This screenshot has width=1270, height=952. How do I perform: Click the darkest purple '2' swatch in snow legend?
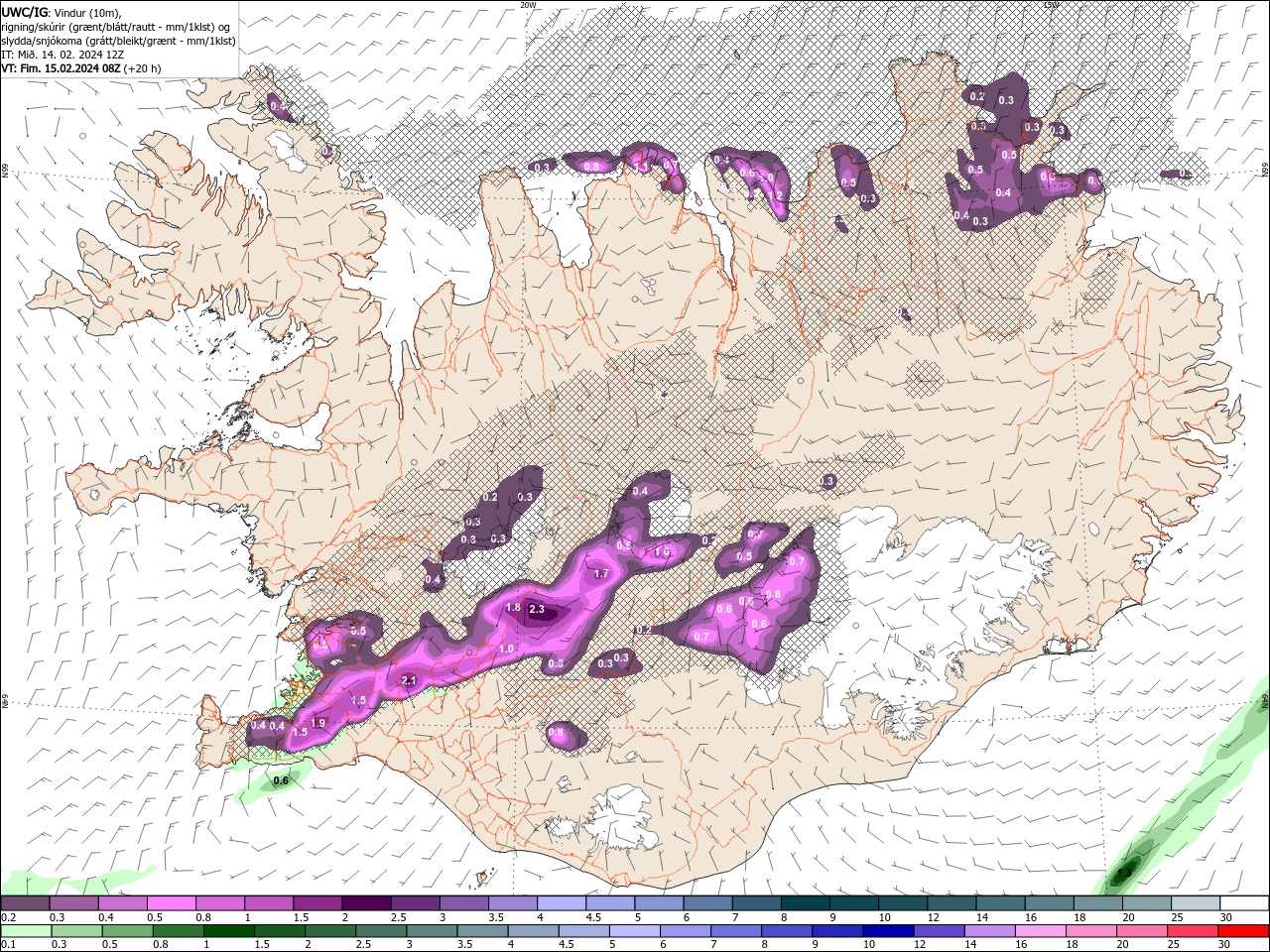[x=366, y=903]
